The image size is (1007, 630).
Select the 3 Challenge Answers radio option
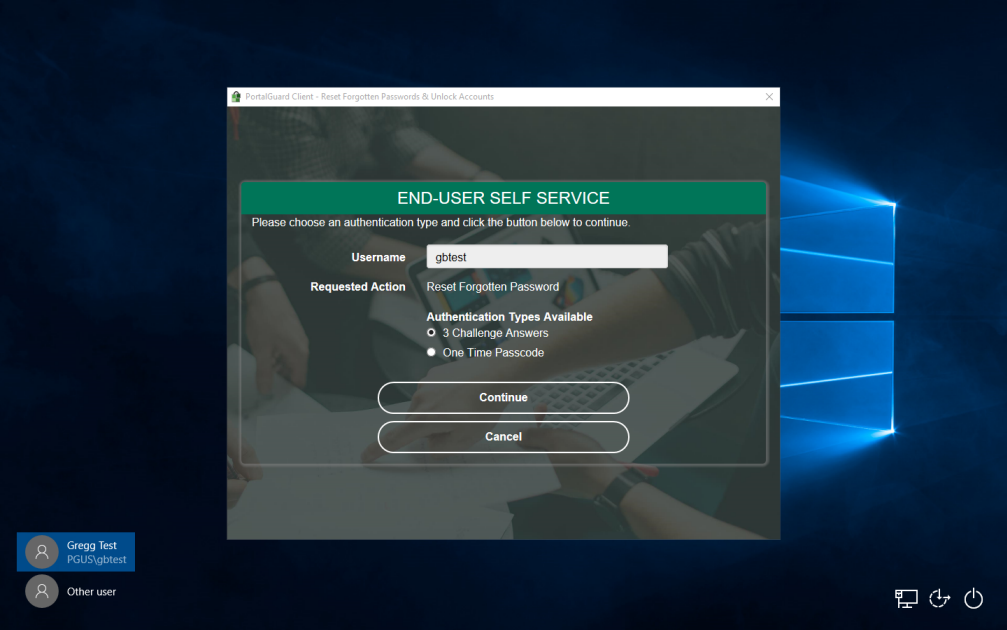tap(431, 333)
